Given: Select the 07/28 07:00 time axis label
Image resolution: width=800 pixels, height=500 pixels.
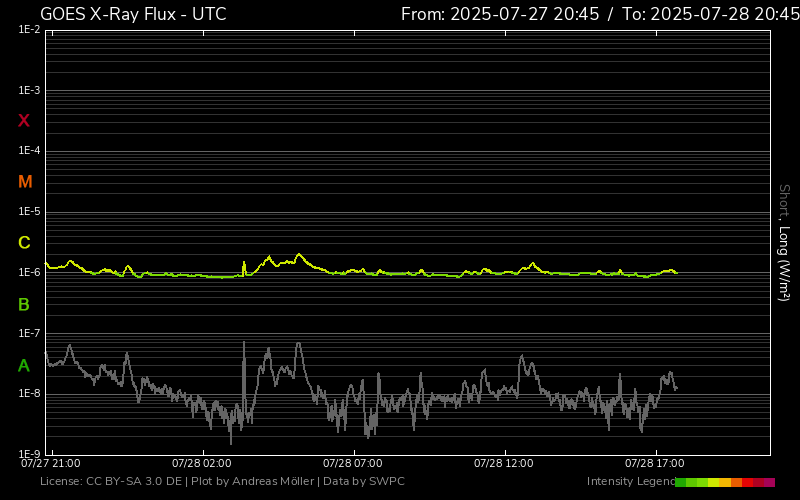Looking at the screenshot, I should tap(353, 464).
